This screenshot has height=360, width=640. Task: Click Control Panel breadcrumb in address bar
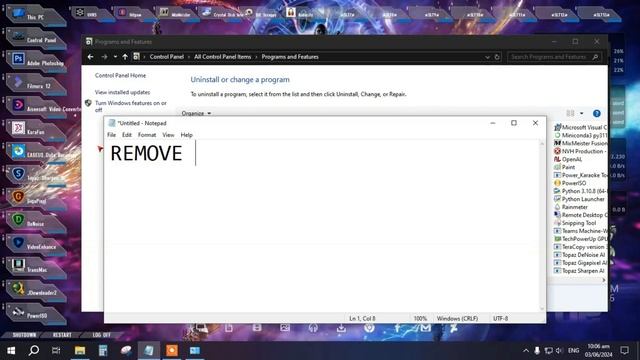click(x=167, y=57)
